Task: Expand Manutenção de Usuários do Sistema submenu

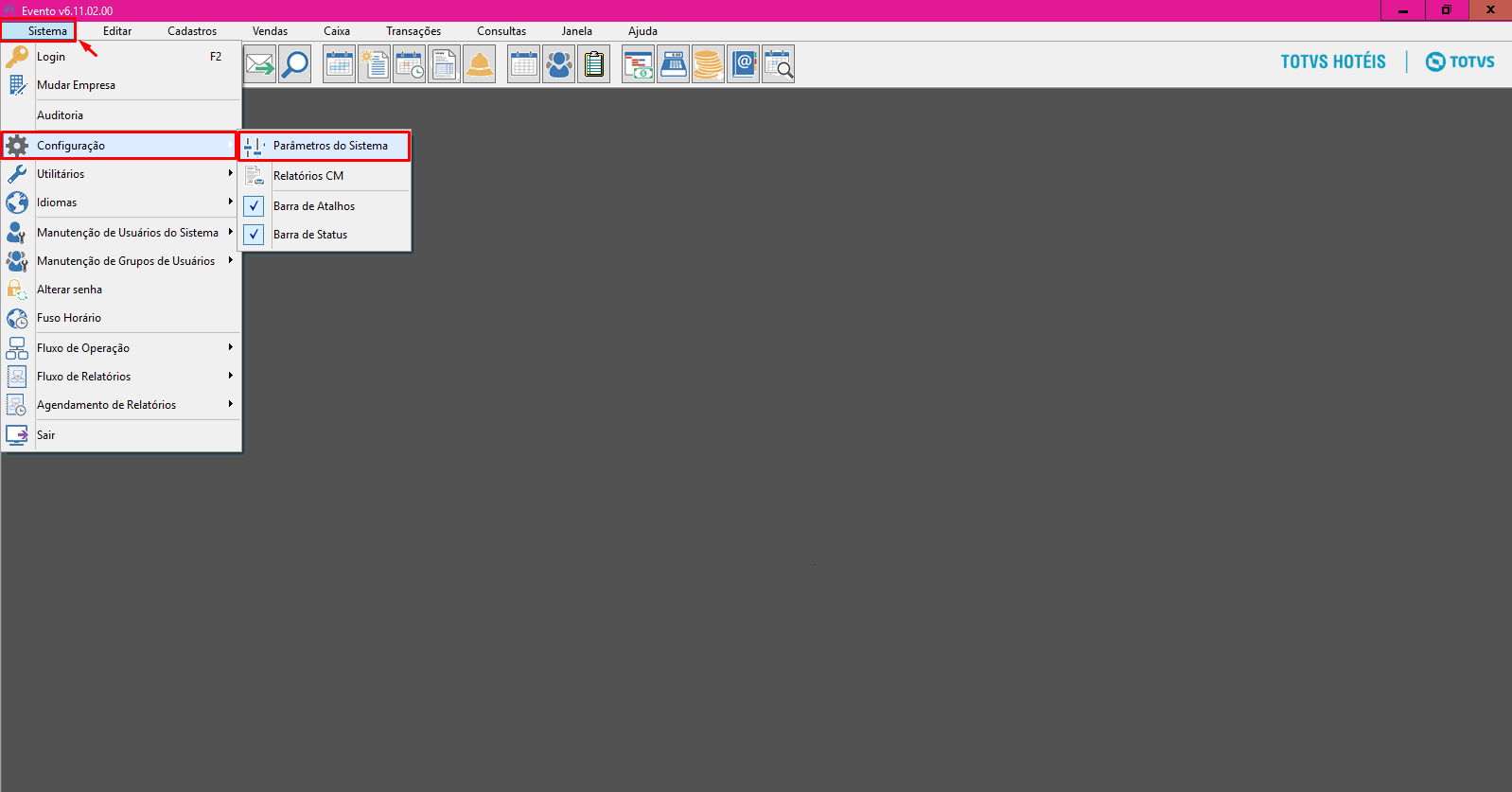Action: click(x=121, y=233)
